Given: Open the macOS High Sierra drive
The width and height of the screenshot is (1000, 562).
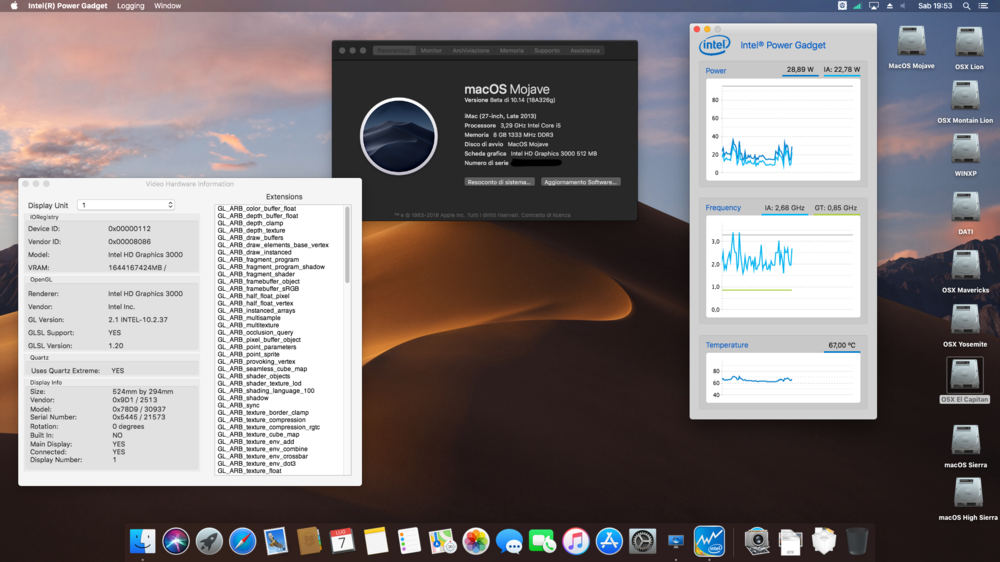Looking at the screenshot, I should (x=967, y=492).
